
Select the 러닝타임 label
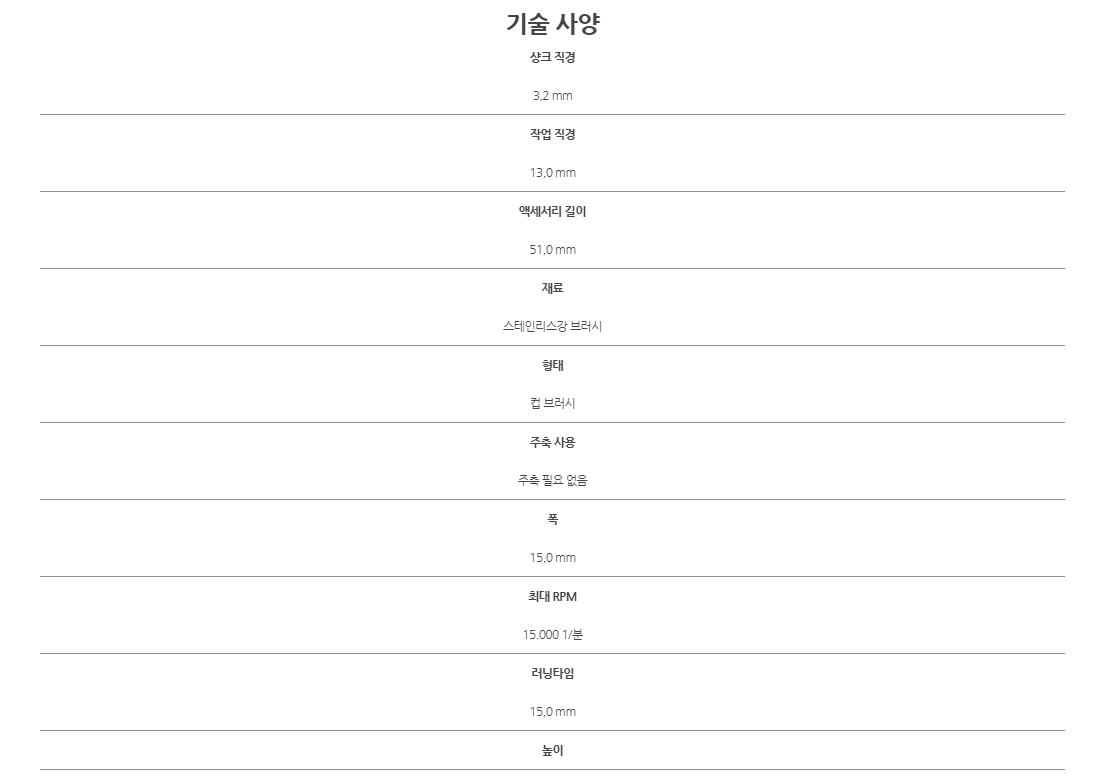(552, 673)
